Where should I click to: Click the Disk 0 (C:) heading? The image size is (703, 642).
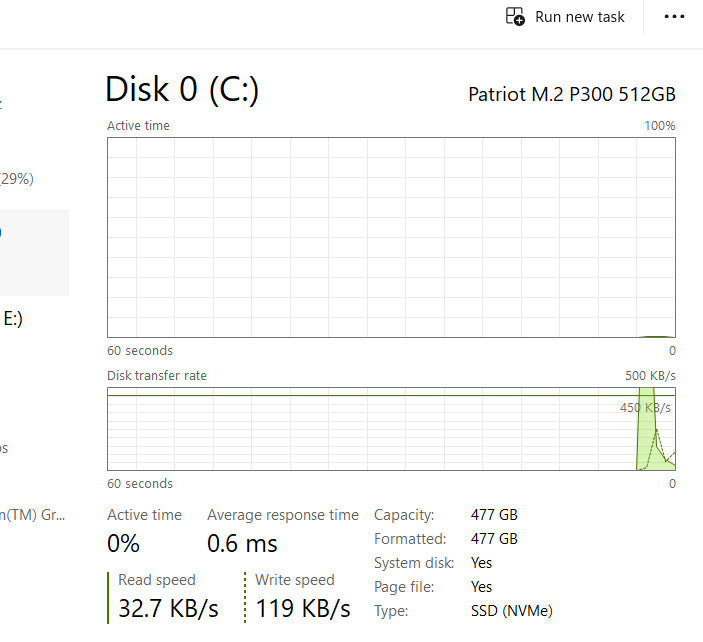click(182, 89)
